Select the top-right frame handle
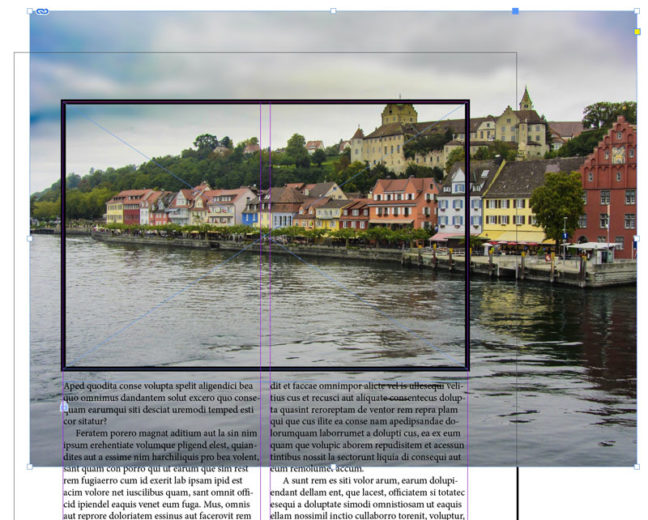The image size is (648, 520). (637, 11)
